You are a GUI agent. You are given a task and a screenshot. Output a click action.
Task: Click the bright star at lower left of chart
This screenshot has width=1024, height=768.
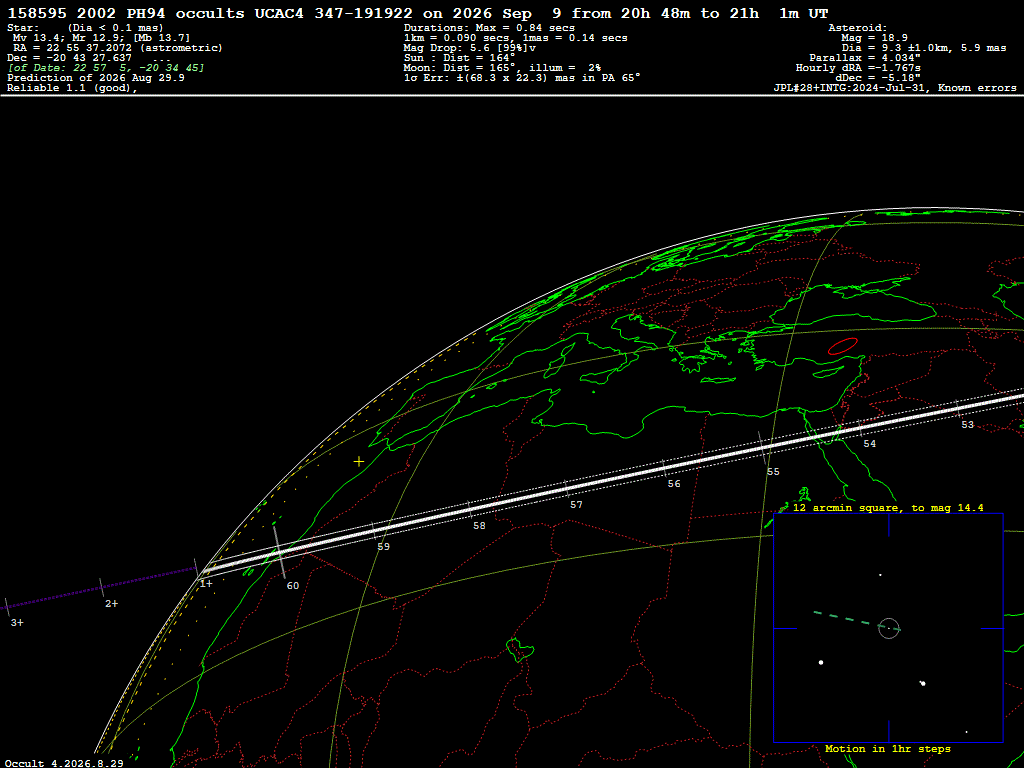821,662
